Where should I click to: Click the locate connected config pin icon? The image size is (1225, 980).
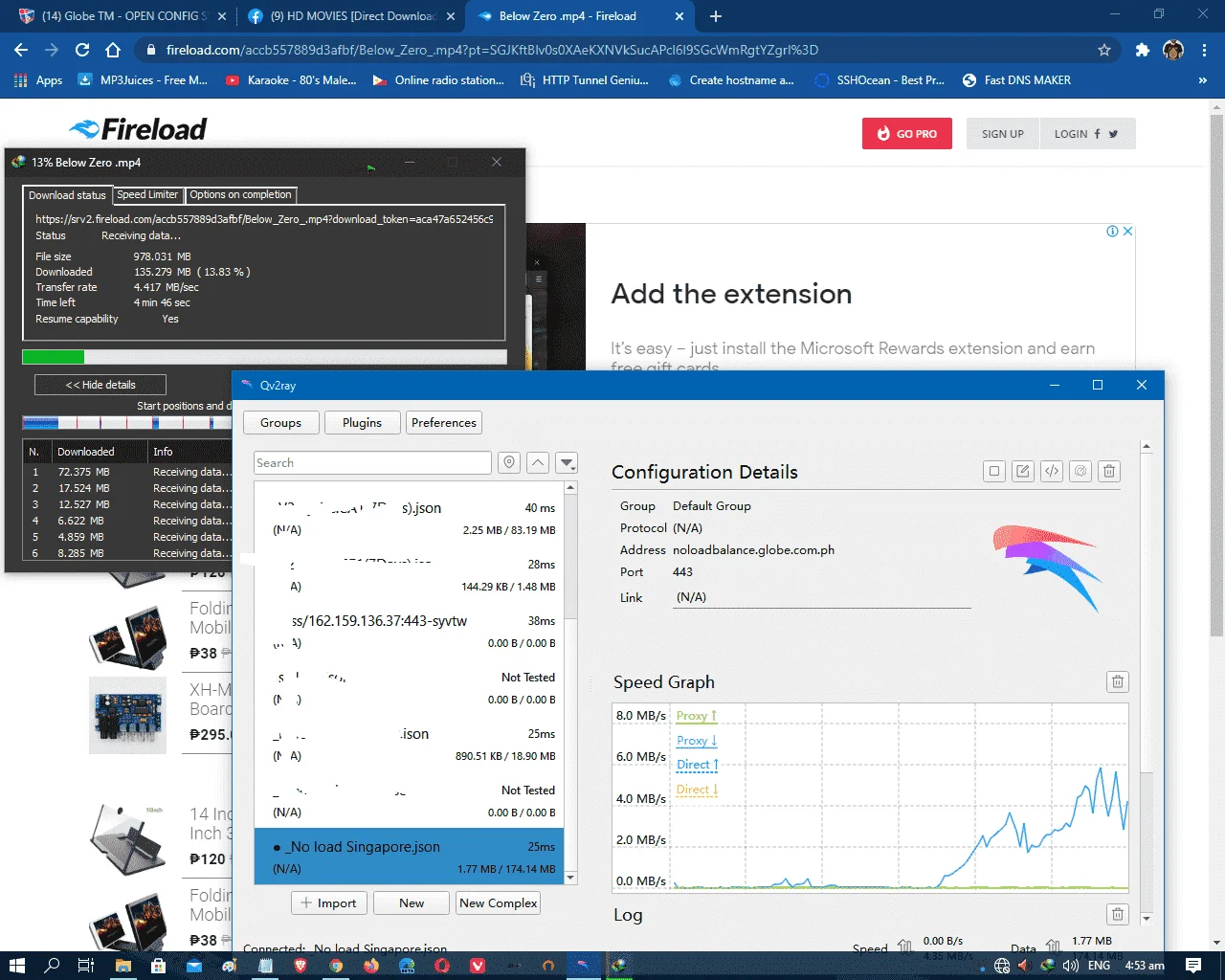pyautogui.click(x=509, y=463)
